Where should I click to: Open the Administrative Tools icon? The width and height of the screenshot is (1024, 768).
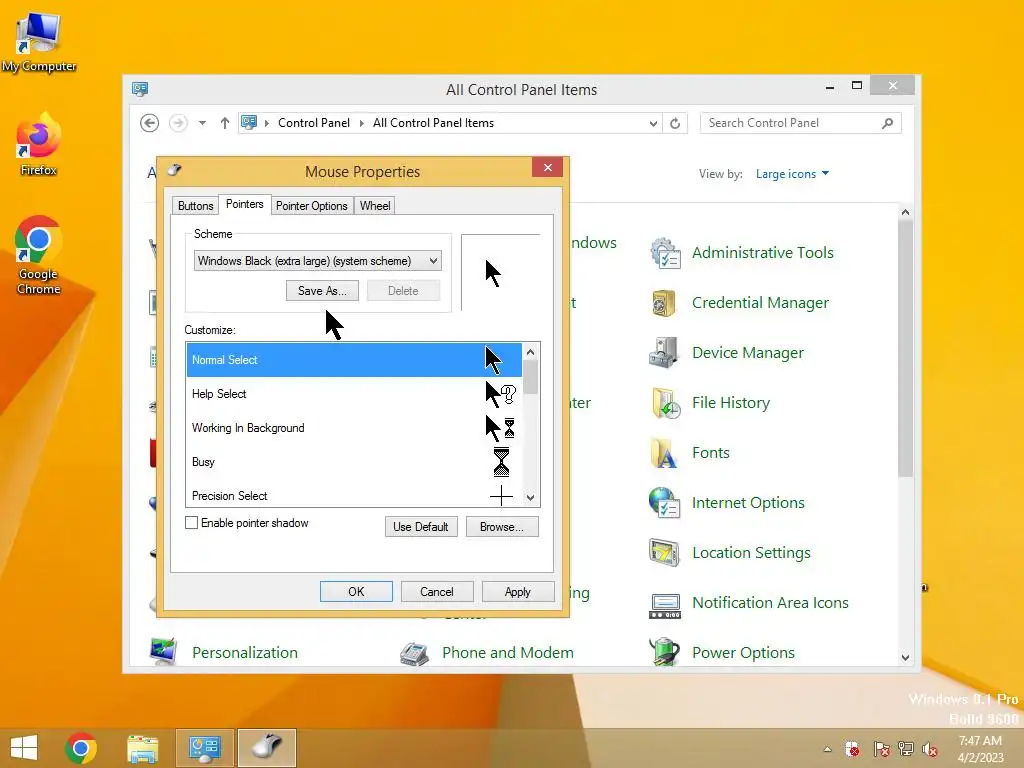[x=665, y=253]
